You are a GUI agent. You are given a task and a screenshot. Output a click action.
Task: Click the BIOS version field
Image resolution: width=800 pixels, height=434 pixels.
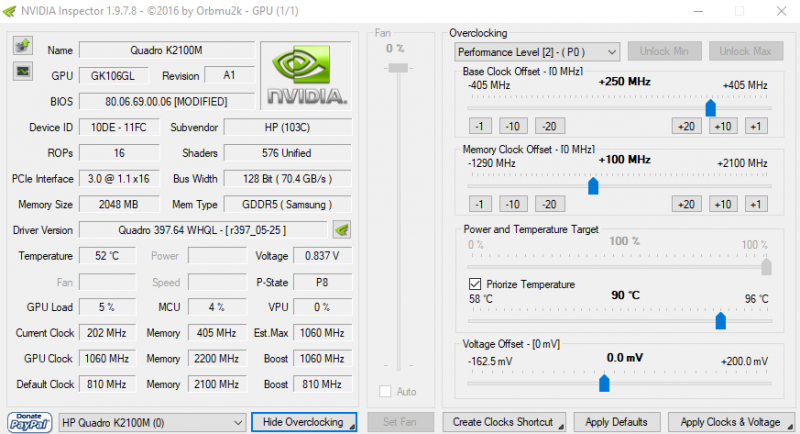(167, 101)
